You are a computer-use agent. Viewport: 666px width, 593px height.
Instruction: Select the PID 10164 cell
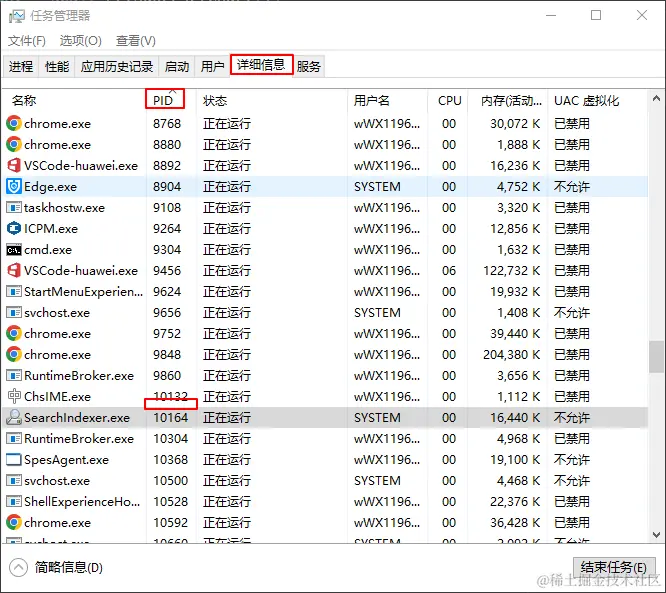click(171, 418)
